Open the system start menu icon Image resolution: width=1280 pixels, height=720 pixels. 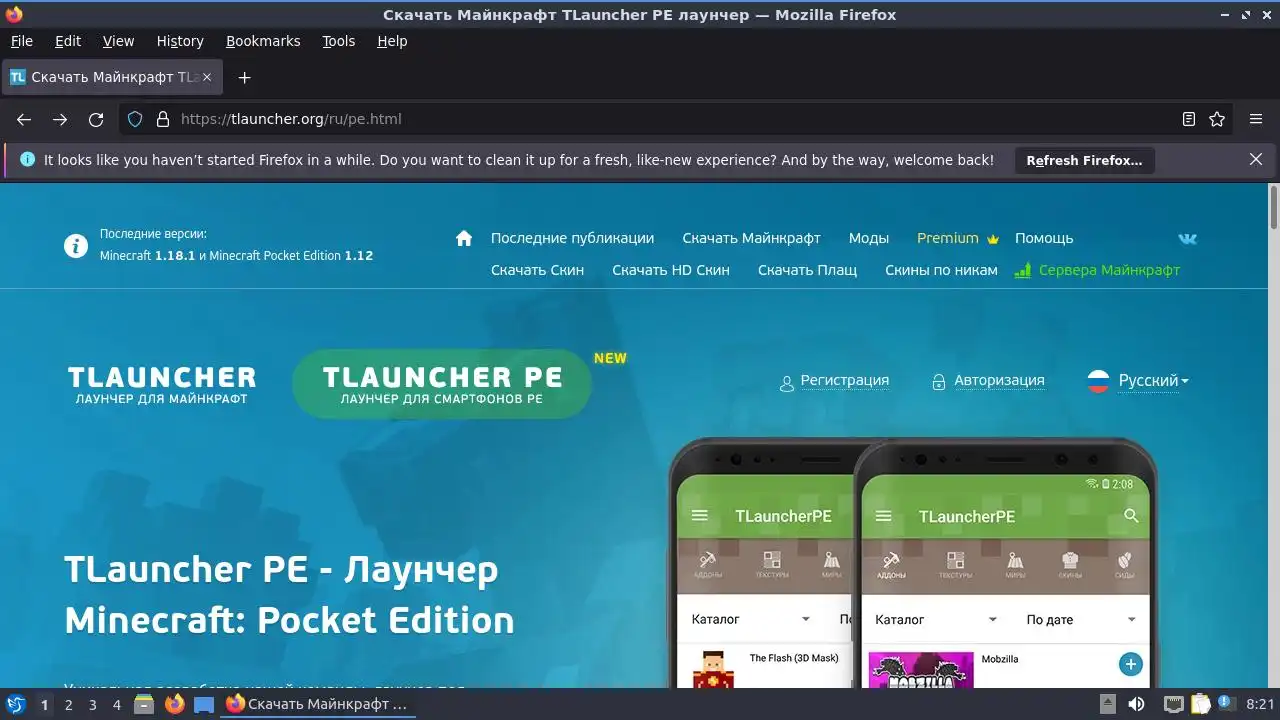coord(15,704)
